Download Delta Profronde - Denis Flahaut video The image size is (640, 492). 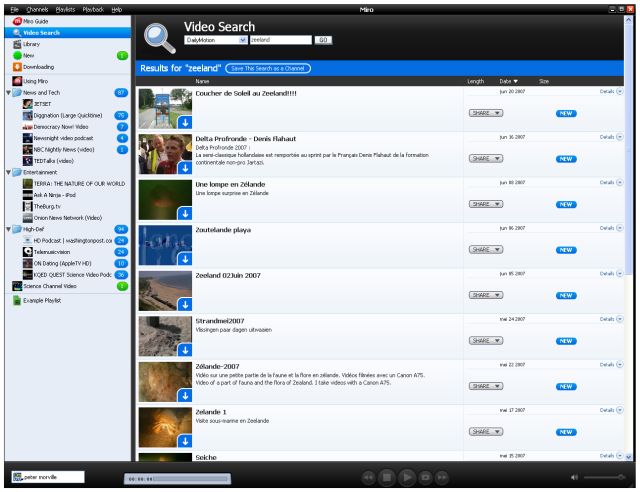pos(185,168)
